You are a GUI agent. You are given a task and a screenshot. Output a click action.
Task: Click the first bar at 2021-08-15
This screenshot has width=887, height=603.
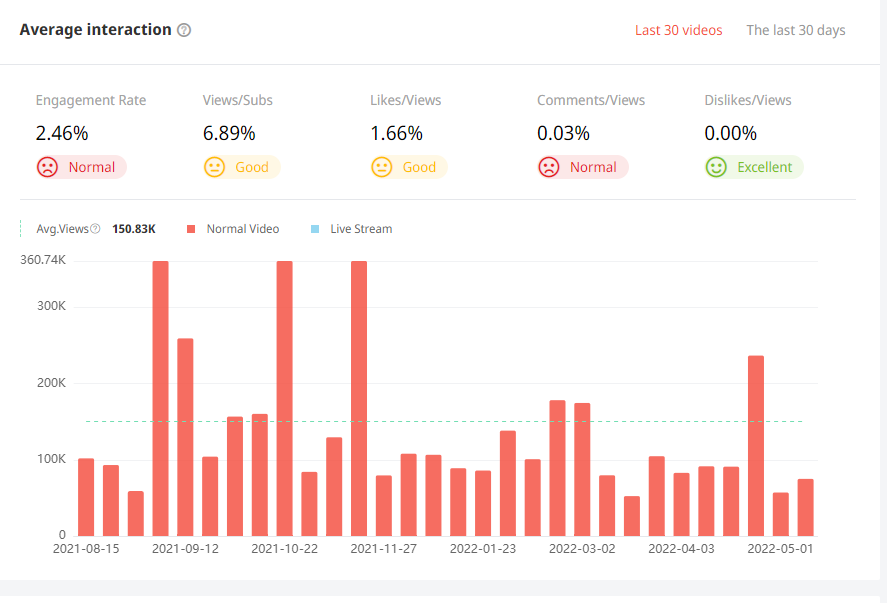[86, 497]
